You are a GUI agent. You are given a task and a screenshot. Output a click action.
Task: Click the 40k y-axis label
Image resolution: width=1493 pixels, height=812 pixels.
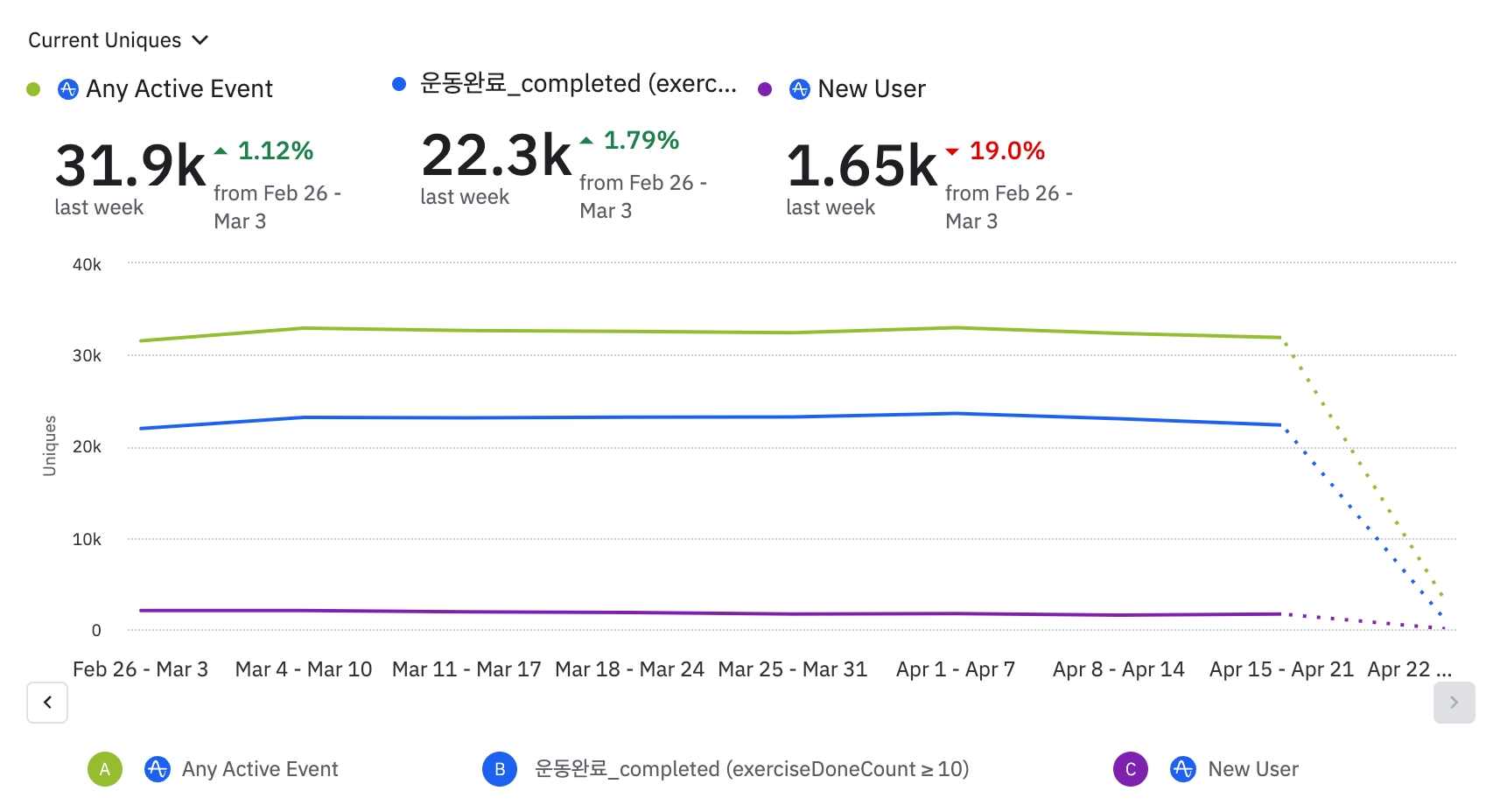click(87, 264)
